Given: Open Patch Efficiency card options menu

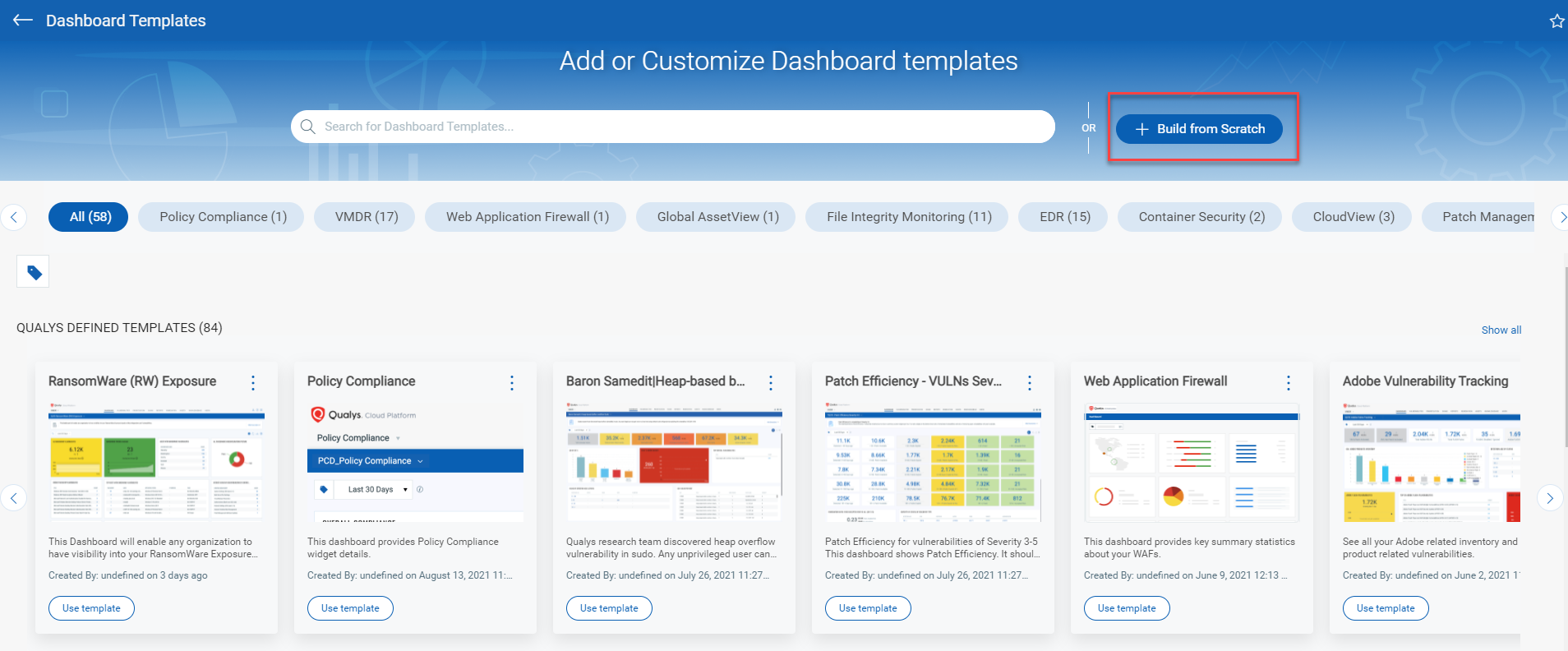Looking at the screenshot, I should pos(1030,382).
